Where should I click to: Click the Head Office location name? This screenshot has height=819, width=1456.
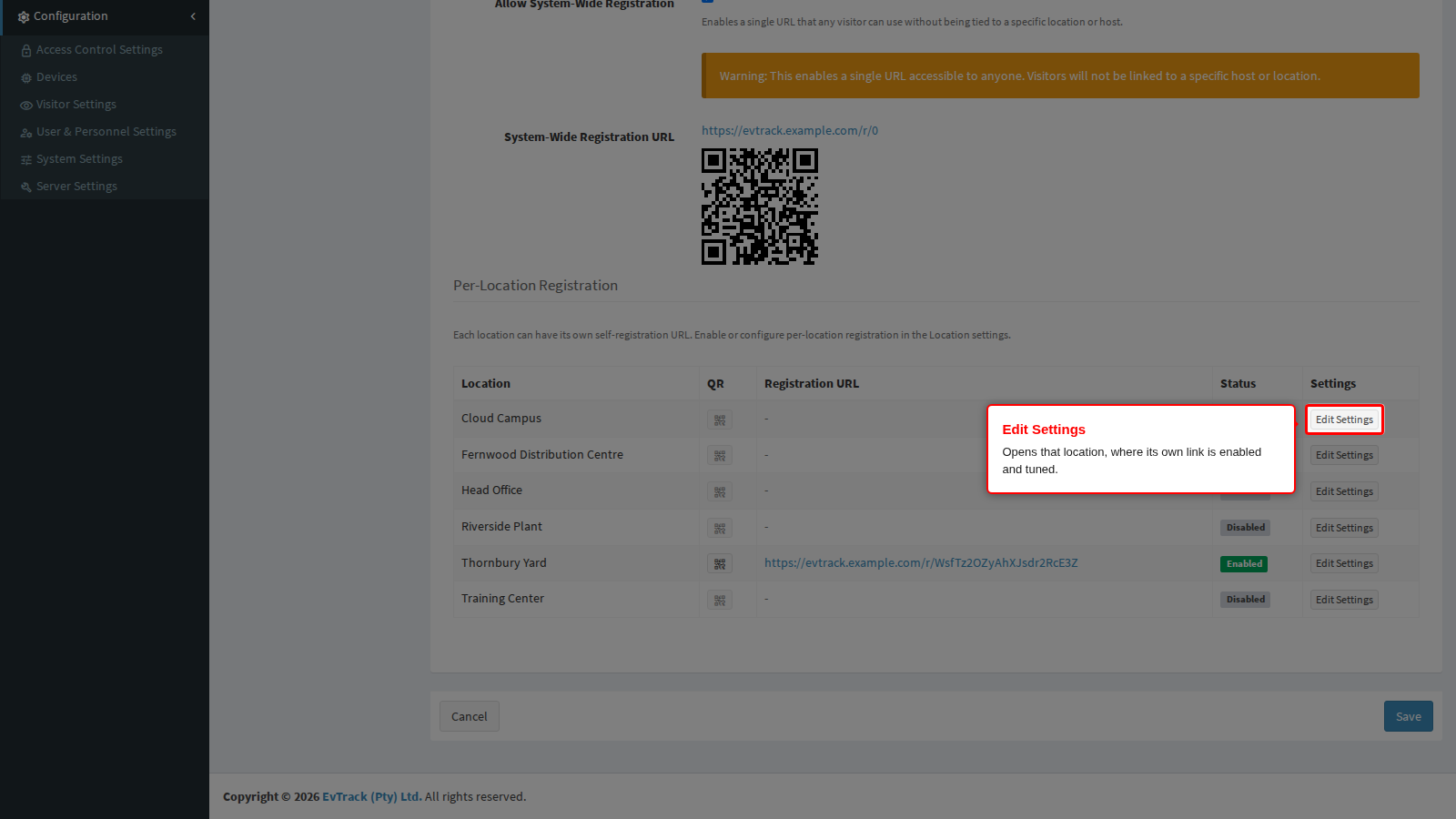pyautogui.click(x=491, y=490)
